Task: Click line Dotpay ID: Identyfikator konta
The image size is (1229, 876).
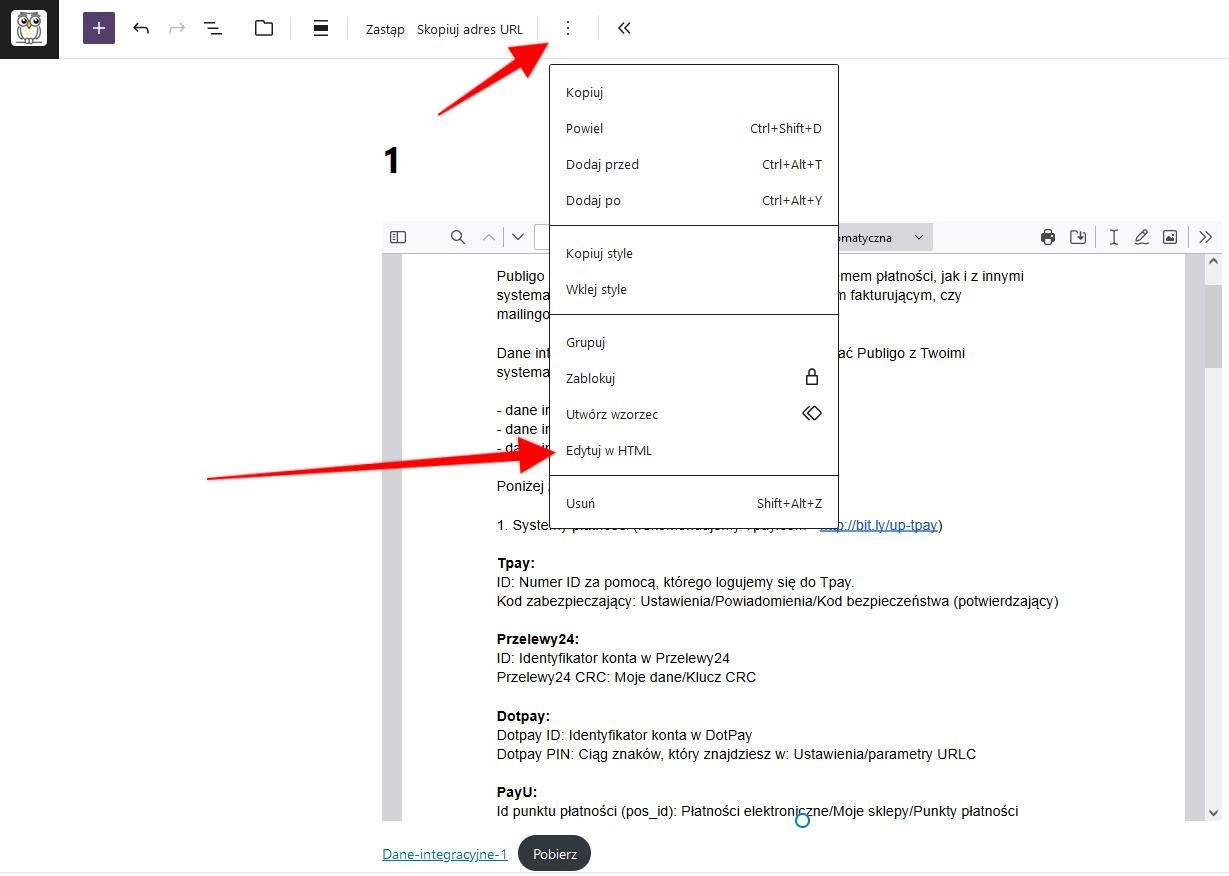Action: point(624,735)
